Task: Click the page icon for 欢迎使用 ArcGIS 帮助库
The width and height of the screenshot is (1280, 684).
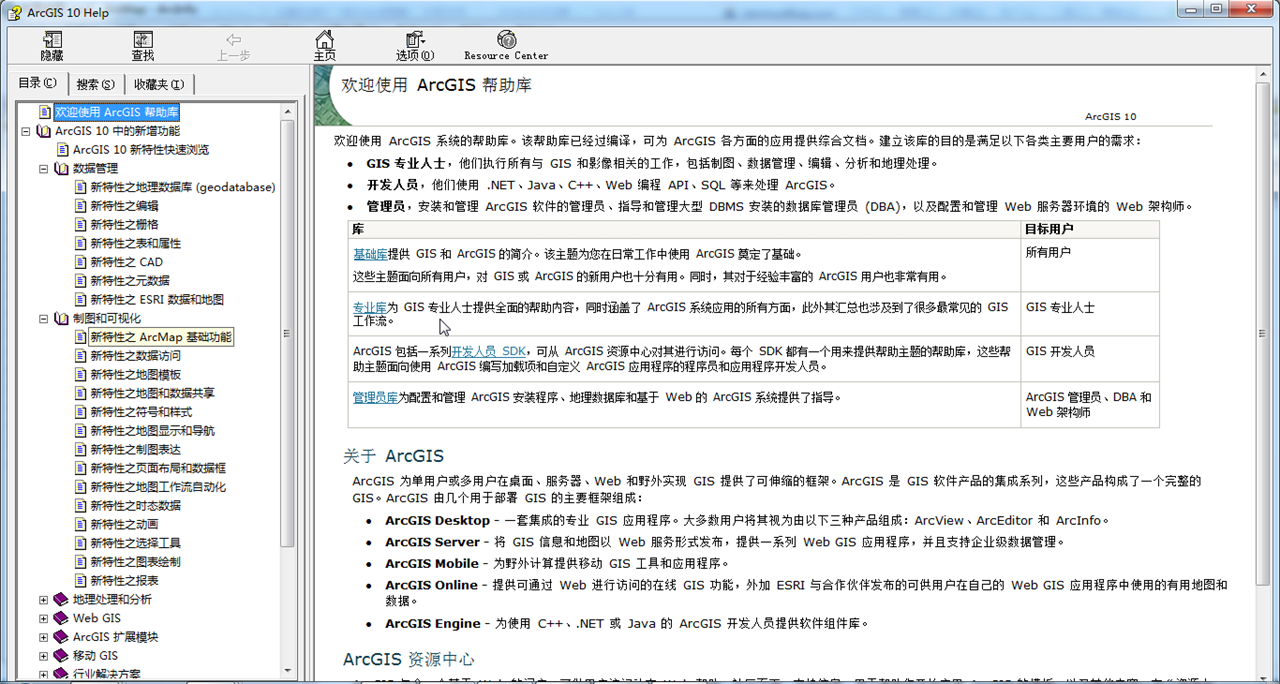Action: pos(45,112)
